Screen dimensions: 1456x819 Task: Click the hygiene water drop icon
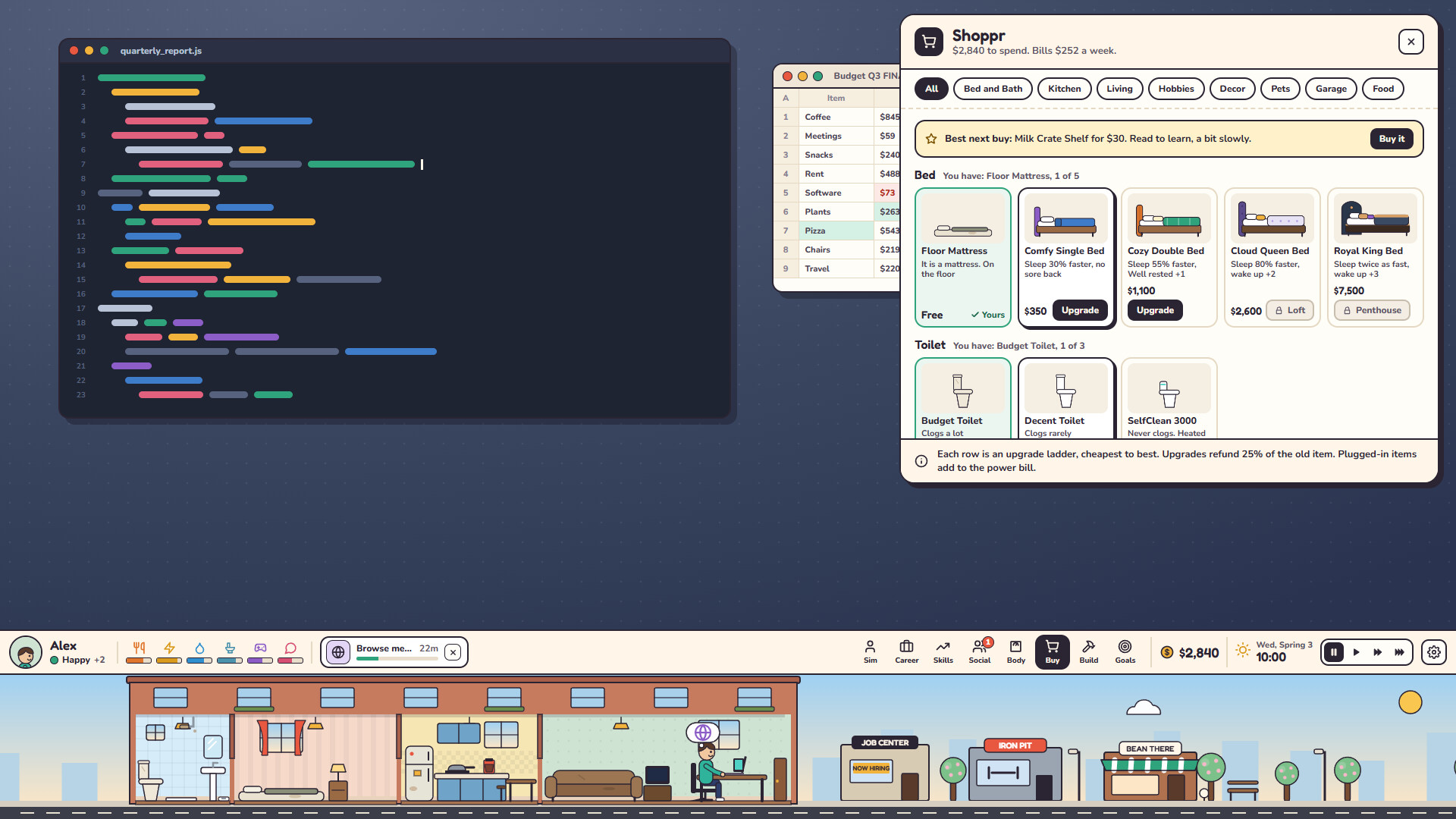(199, 648)
